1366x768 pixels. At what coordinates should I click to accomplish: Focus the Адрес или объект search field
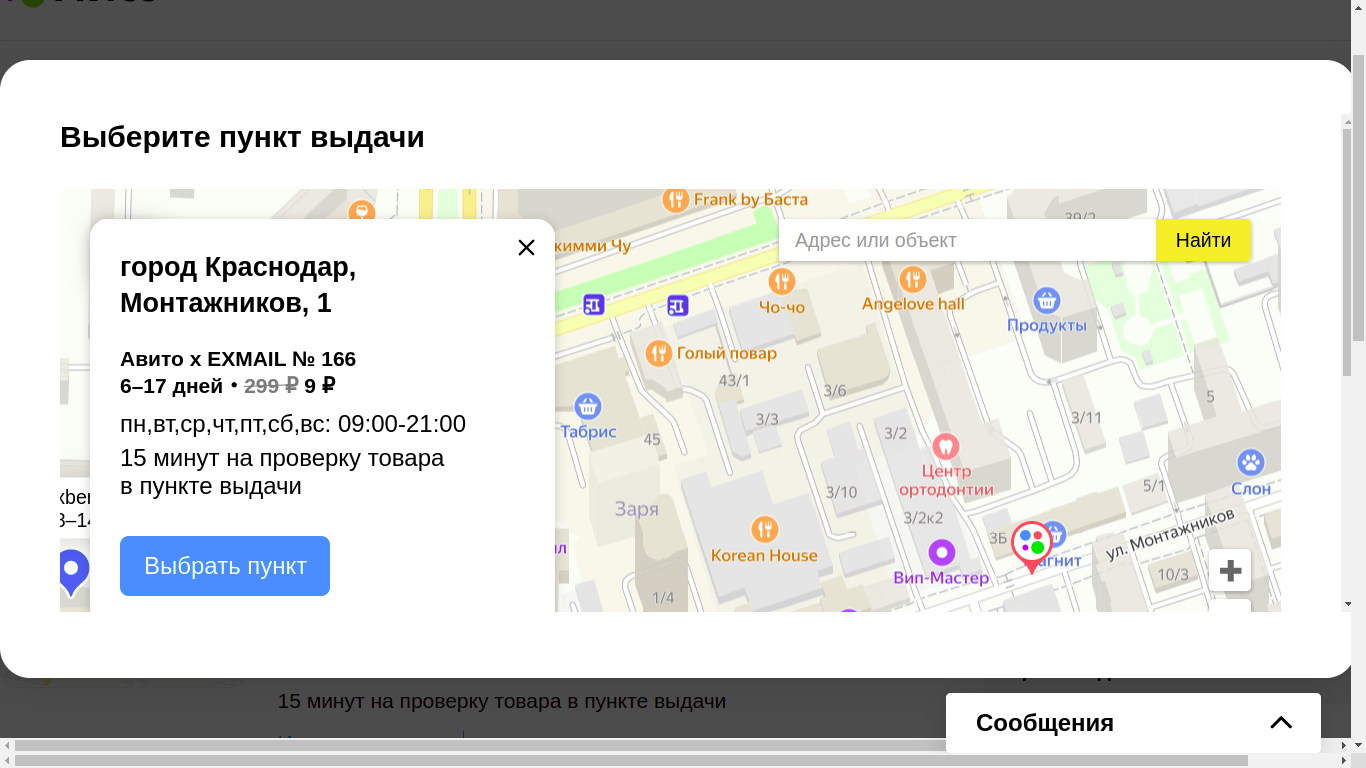click(x=967, y=240)
